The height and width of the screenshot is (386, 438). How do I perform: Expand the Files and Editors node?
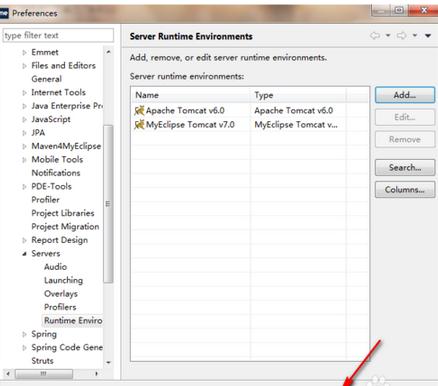[24, 66]
